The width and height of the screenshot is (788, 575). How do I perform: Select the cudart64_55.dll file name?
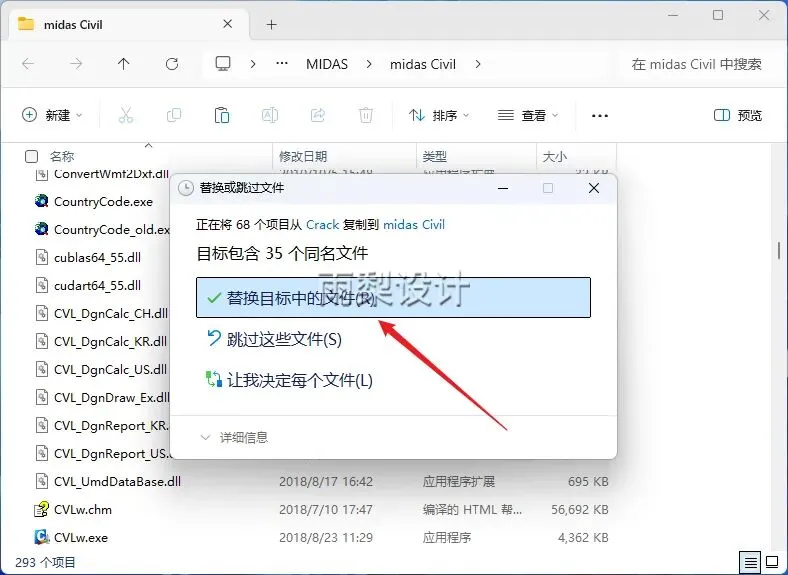tap(97, 285)
